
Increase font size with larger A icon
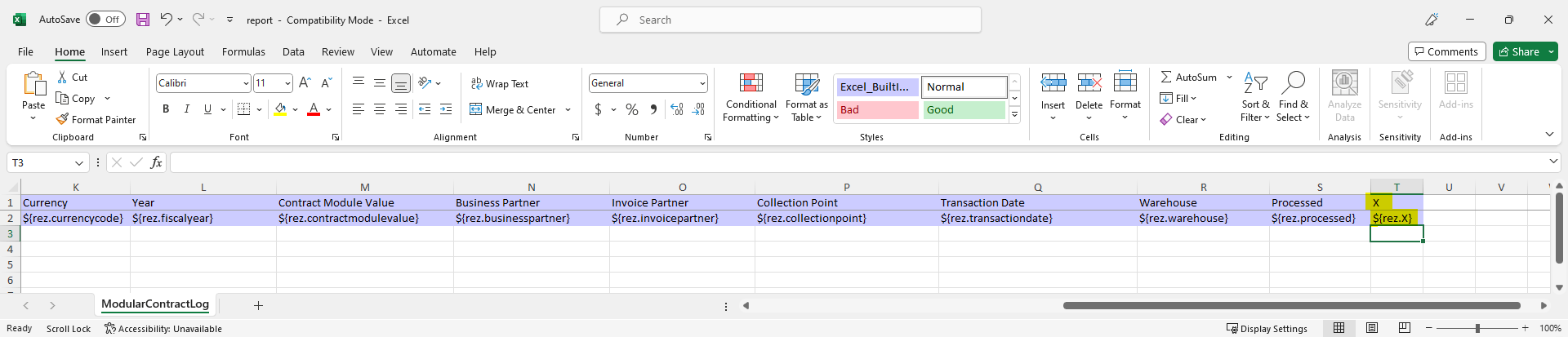tap(305, 83)
